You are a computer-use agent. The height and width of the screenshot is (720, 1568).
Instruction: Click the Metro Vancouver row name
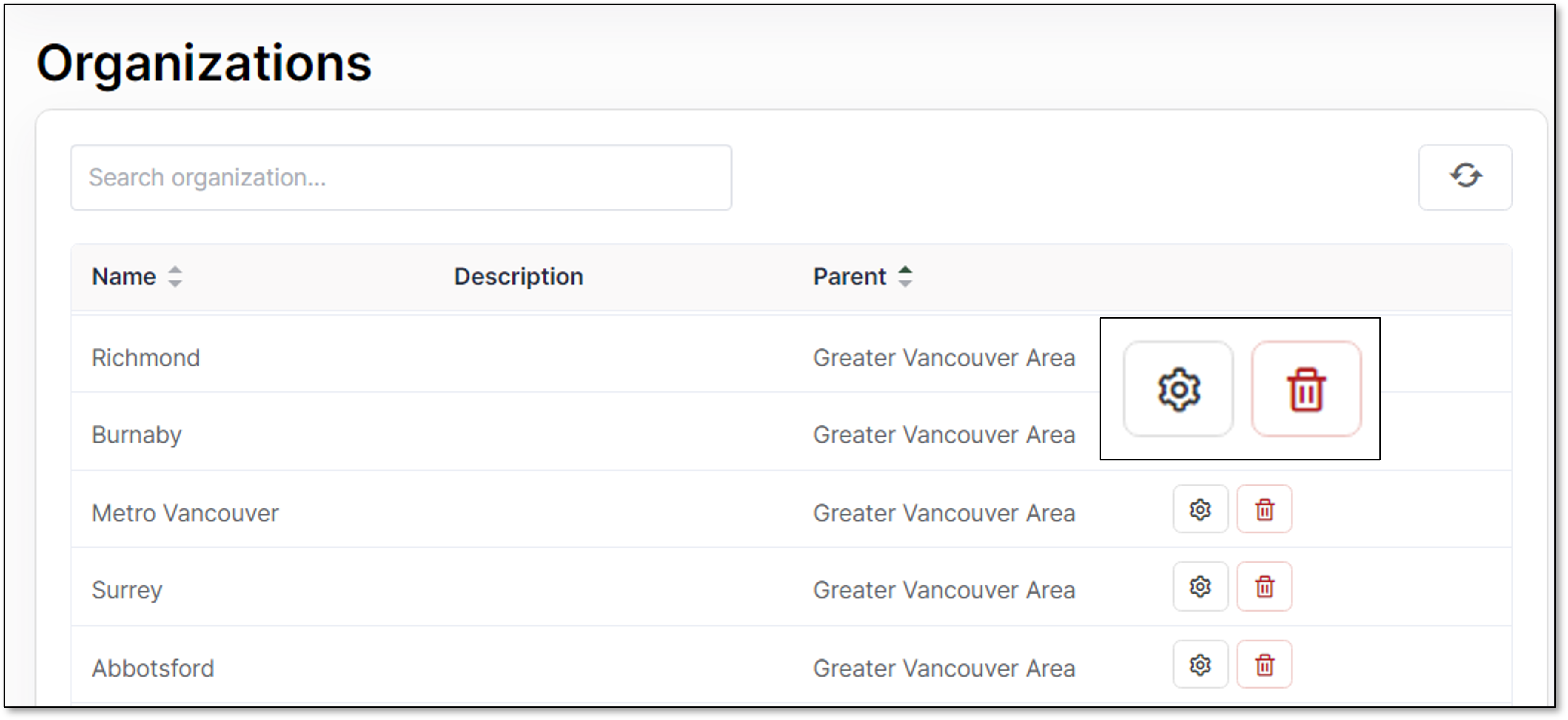tap(185, 513)
